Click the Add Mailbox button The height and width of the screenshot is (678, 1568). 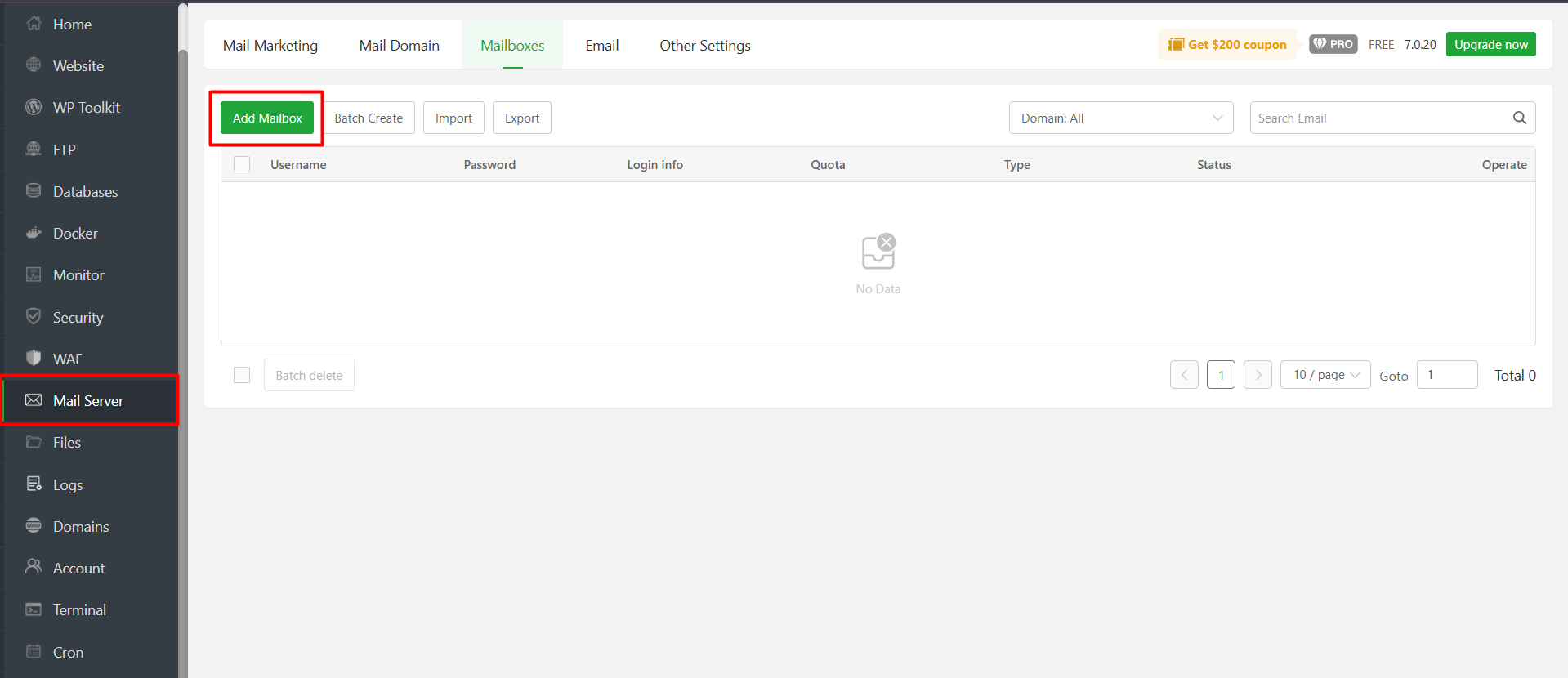coord(267,118)
